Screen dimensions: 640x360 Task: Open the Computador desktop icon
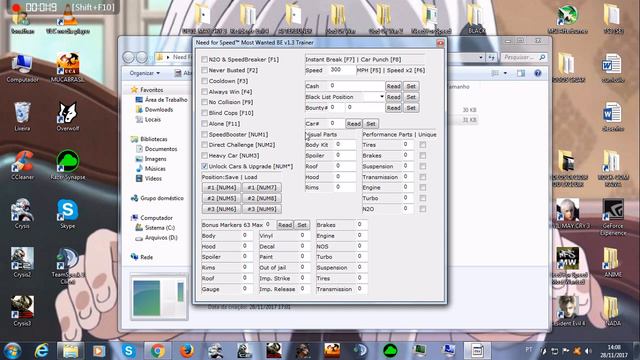(22, 68)
